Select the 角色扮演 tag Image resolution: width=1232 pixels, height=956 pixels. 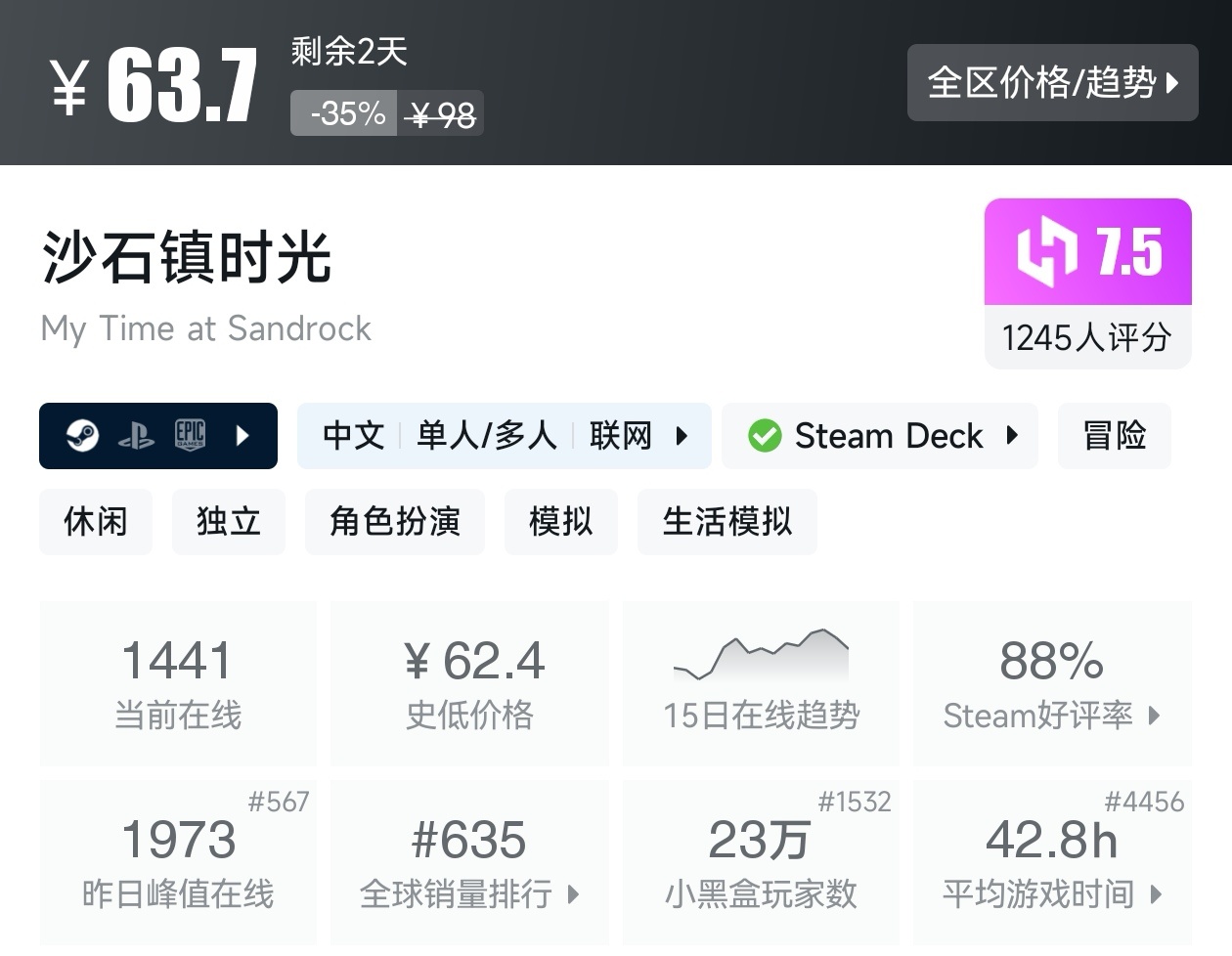(x=395, y=521)
